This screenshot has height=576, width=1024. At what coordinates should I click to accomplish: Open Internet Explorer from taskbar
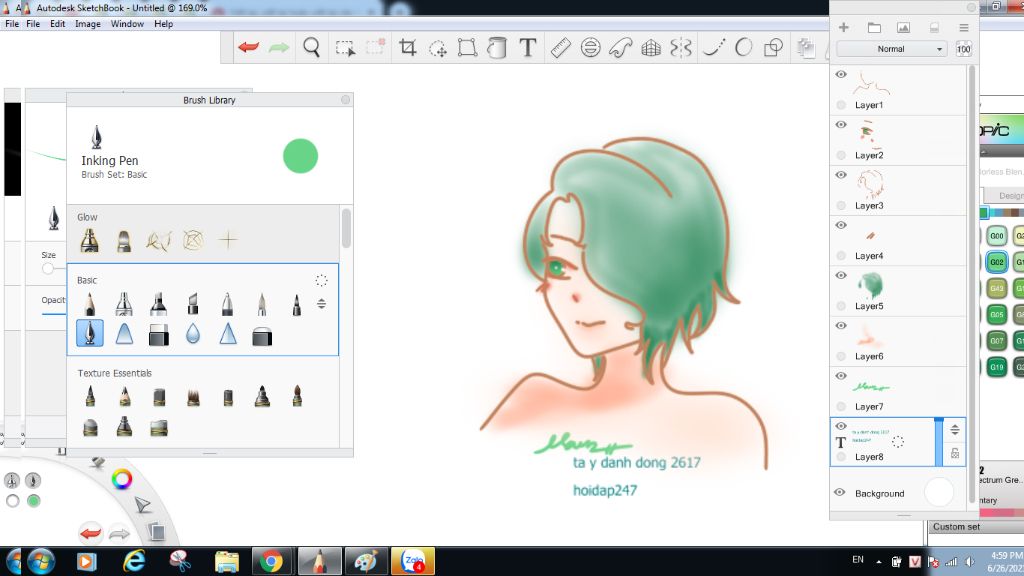tap(134, 561)
